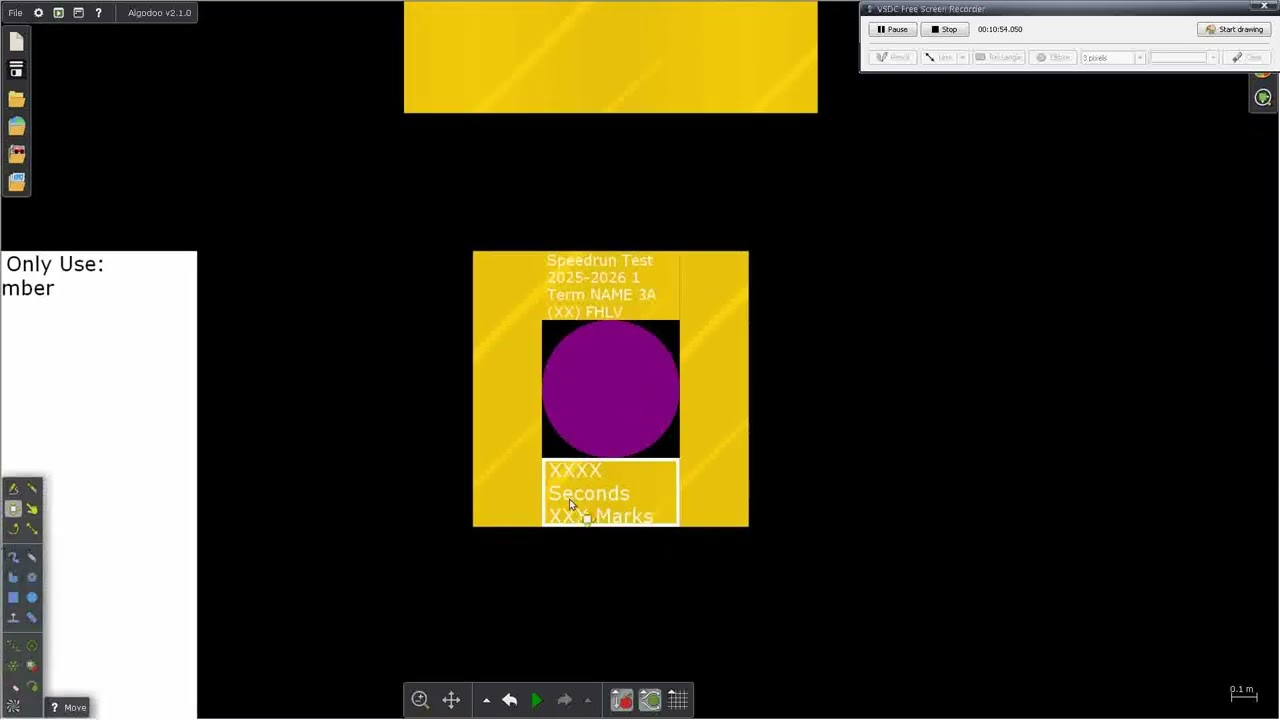Viewport: 1280px width, 720px height.
Task: Select the Drag hand tool
Action: pyautogui.click(x=32, y=508)
